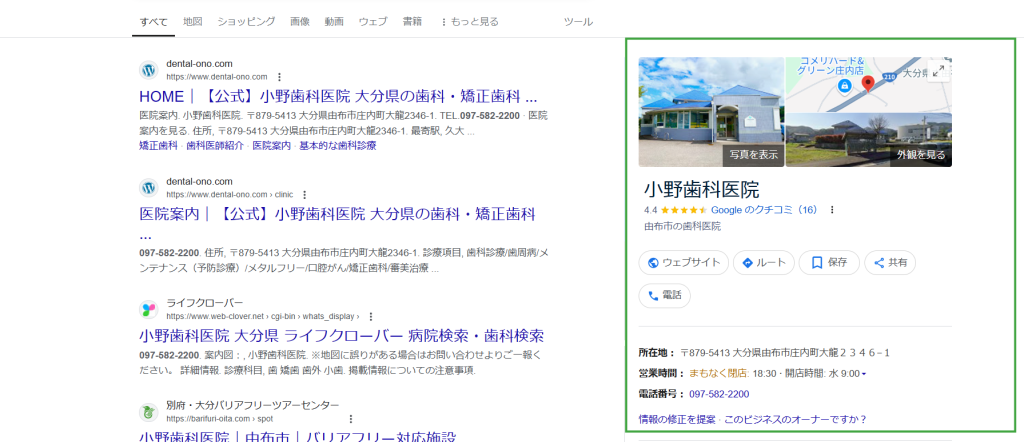This screenshot has width=1024, height=442.
Task: Switch to the 地図 tab
Action: coord(193,21)
